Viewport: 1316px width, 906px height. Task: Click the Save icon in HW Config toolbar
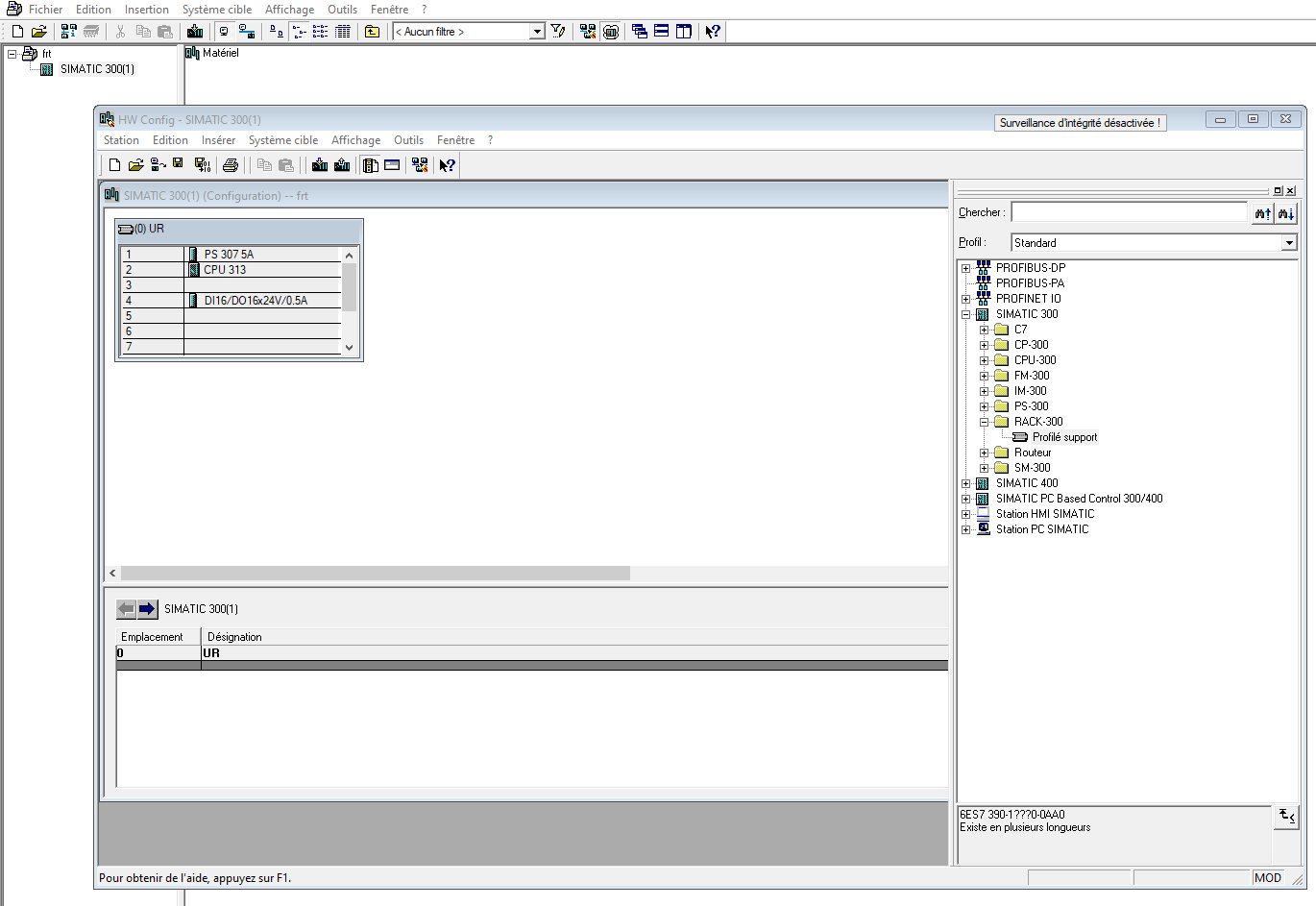[x=178, y=164]
